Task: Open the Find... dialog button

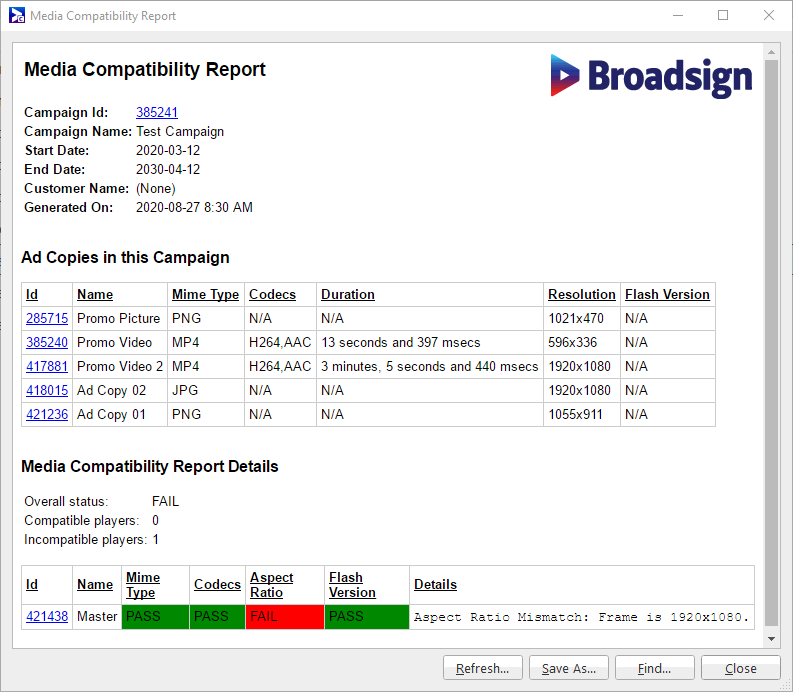Action: point(654,669)
